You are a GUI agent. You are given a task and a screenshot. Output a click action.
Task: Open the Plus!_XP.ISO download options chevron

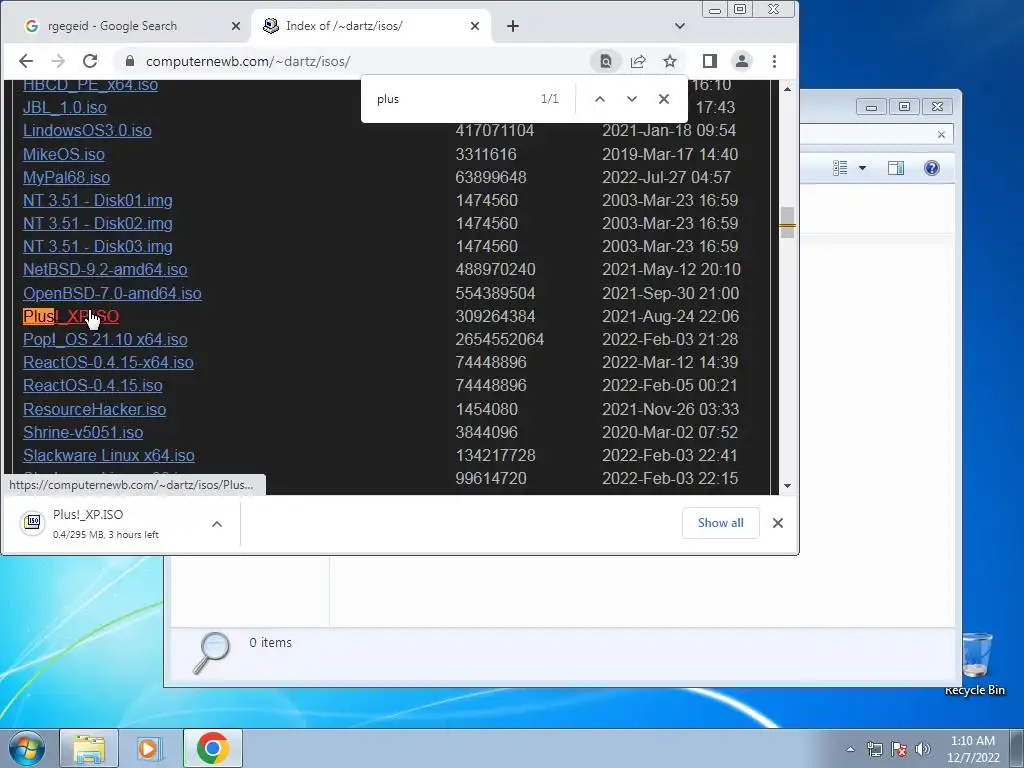(217, 524)
